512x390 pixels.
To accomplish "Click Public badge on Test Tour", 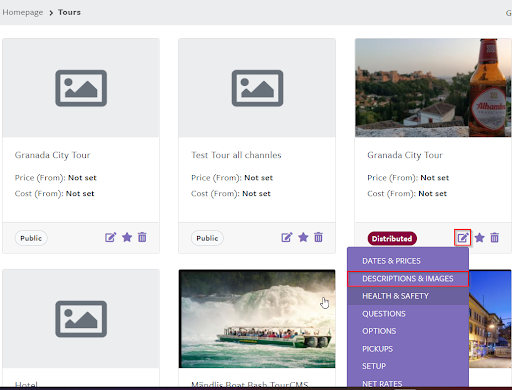I will tap(207, 238).
